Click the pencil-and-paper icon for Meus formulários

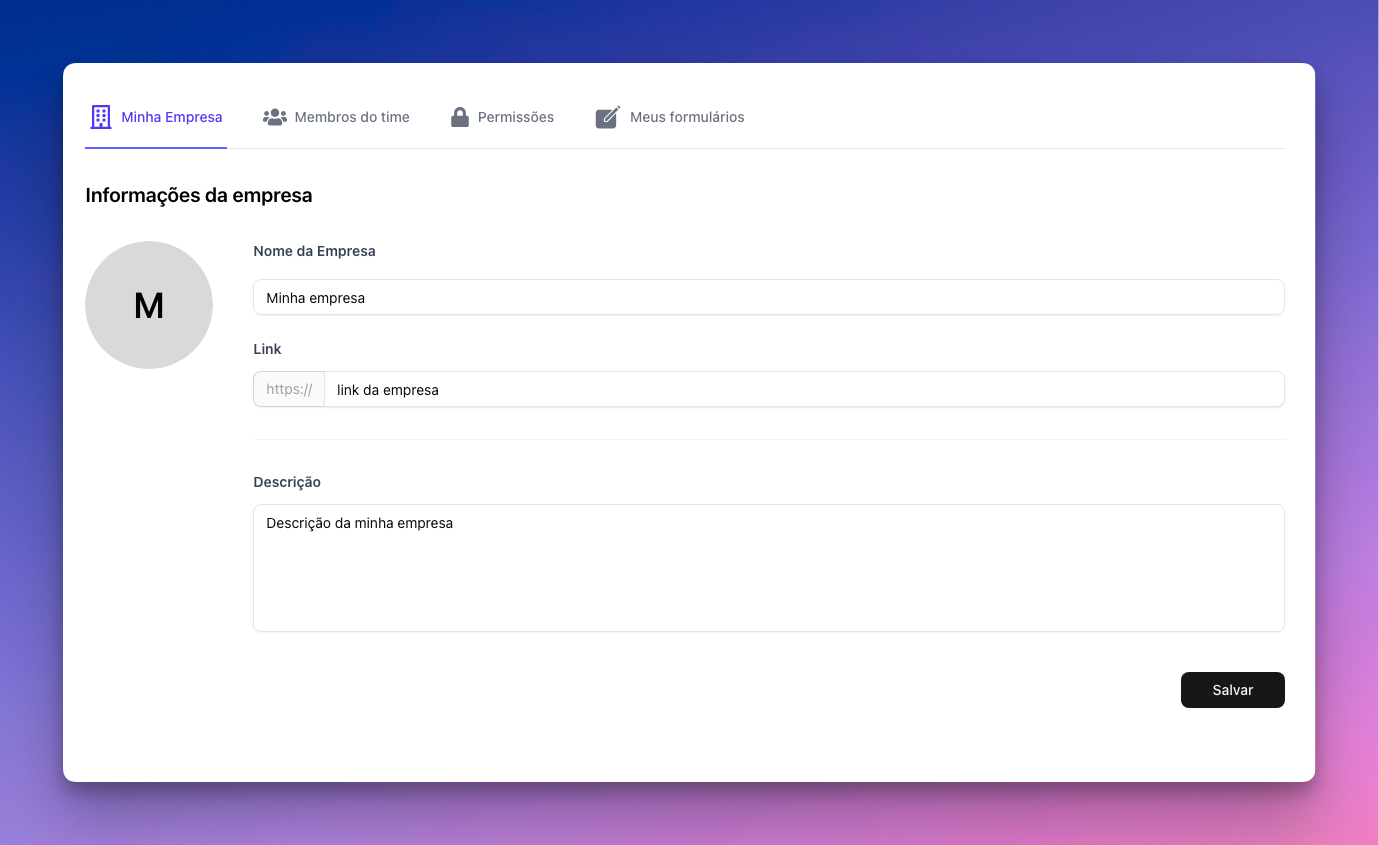click(x=607, y=117)
